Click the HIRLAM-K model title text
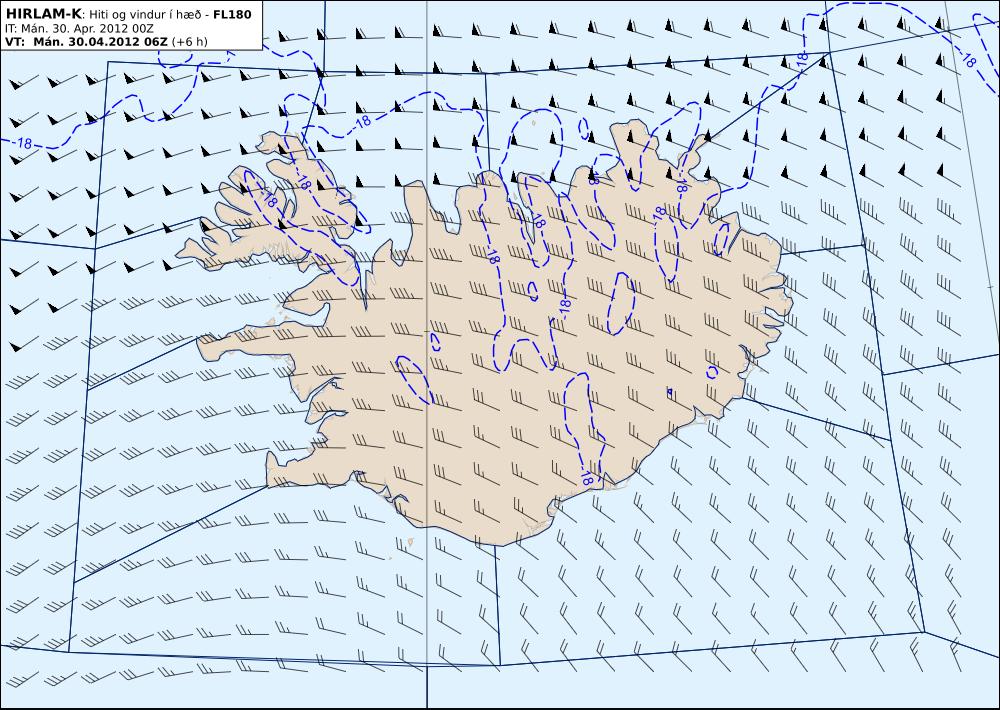 (44, 14)
